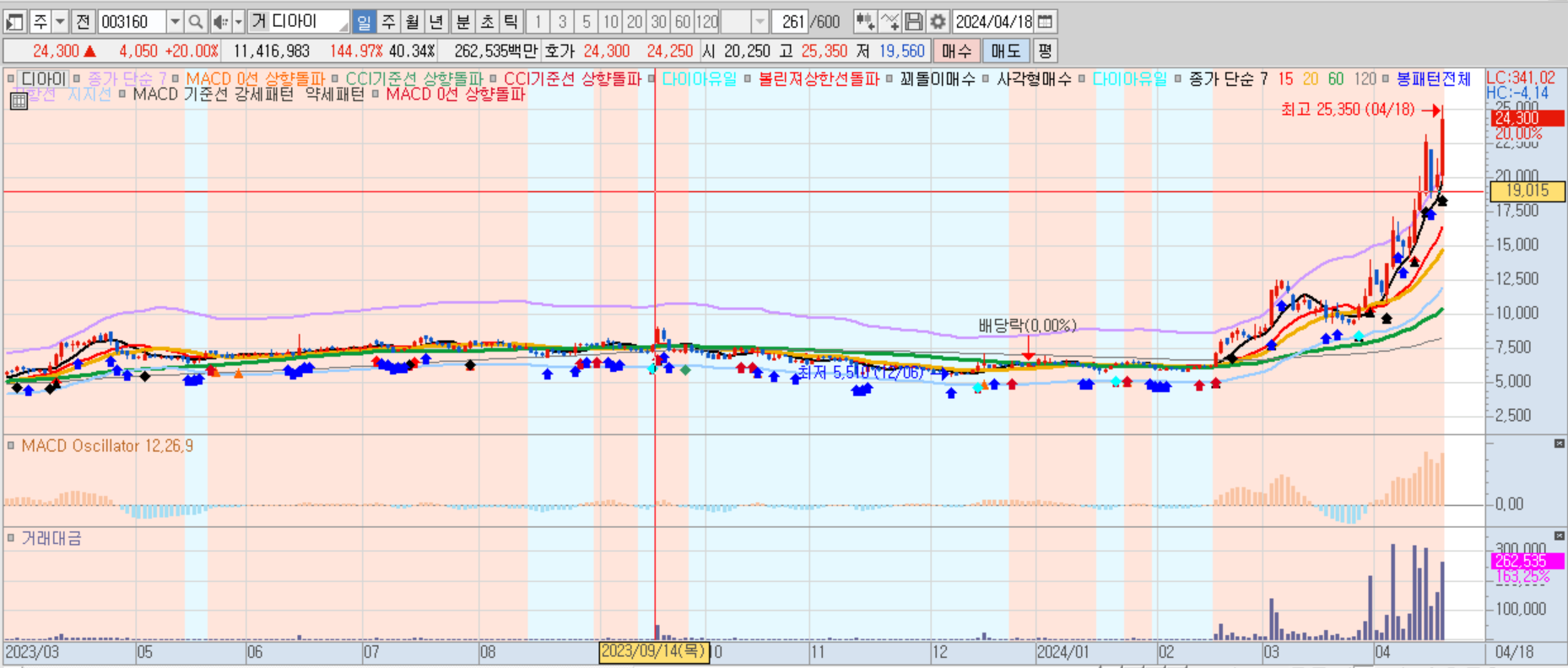The width and height of the screenshot is (1568, 668).
Task: Expand the custom period interval dropdown
Action: click(x=760, y=22)
